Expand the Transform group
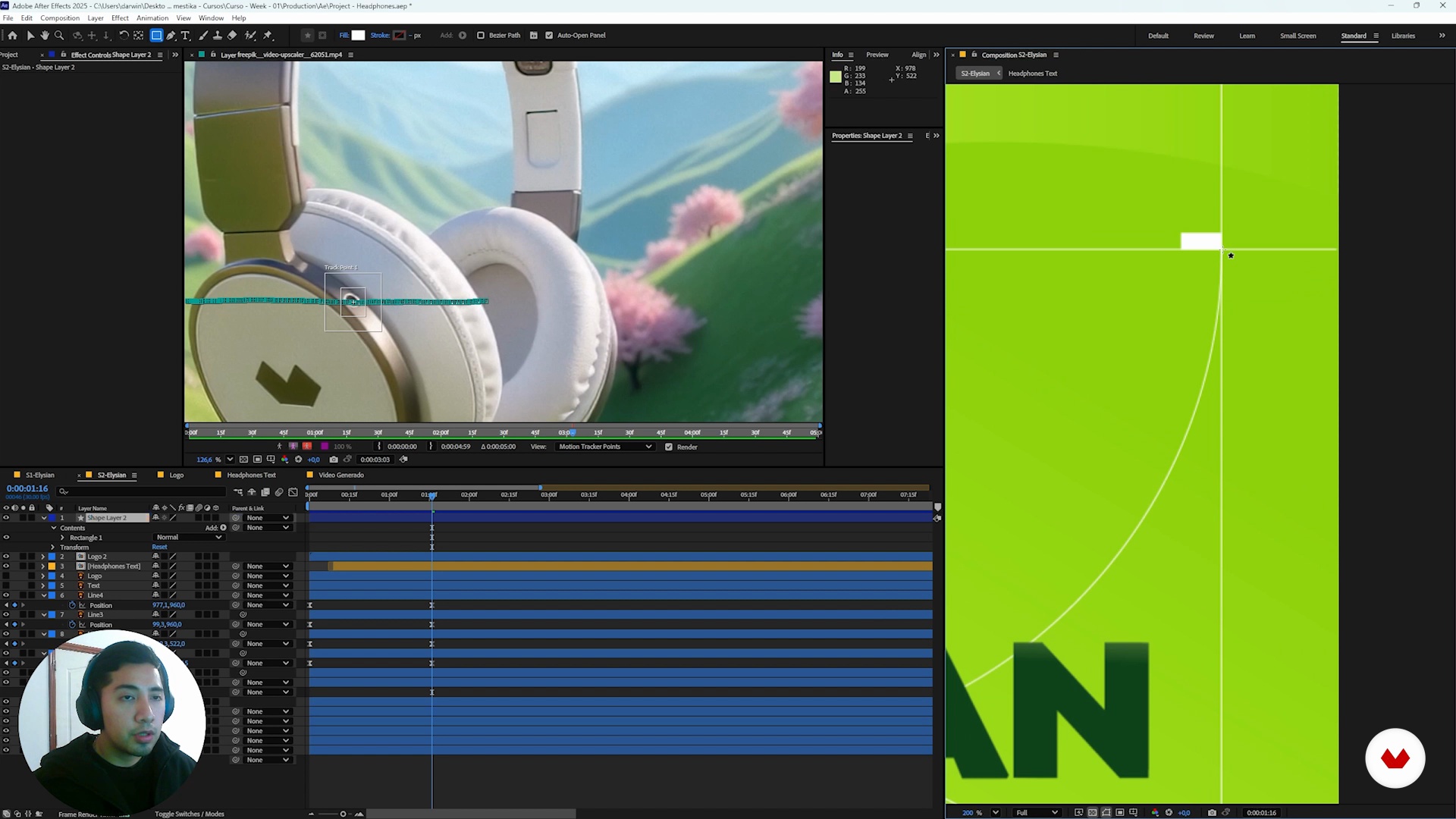 click(x=53, y=548)
